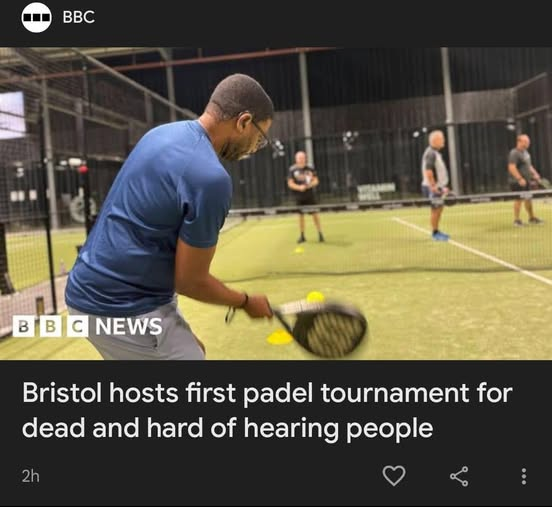This screenshot has height=507, width=552.
Task: Click the yellow cone beside the racket
Action: [x=280, y=337]
